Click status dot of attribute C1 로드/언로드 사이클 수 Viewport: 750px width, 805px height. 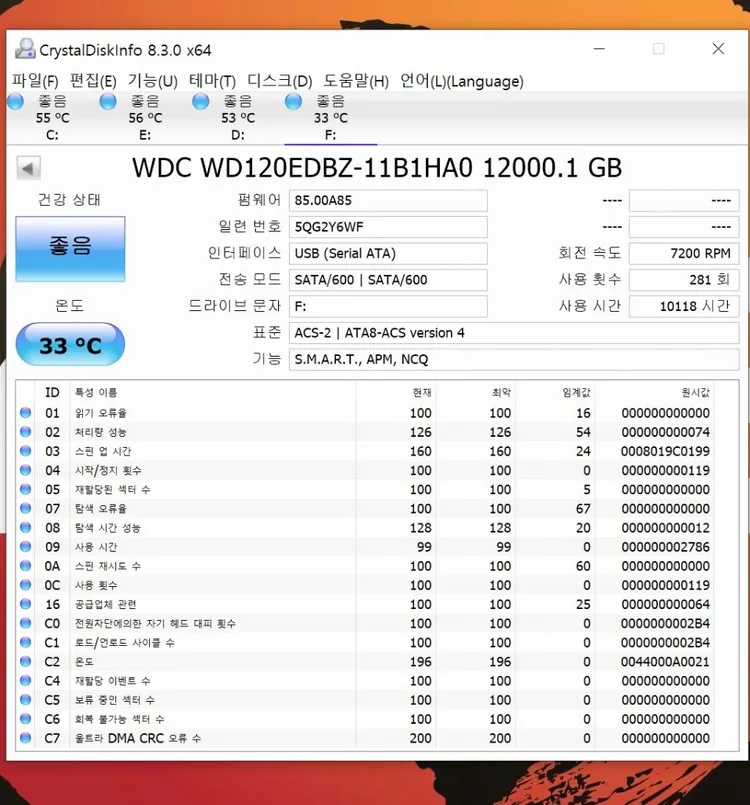25,642
